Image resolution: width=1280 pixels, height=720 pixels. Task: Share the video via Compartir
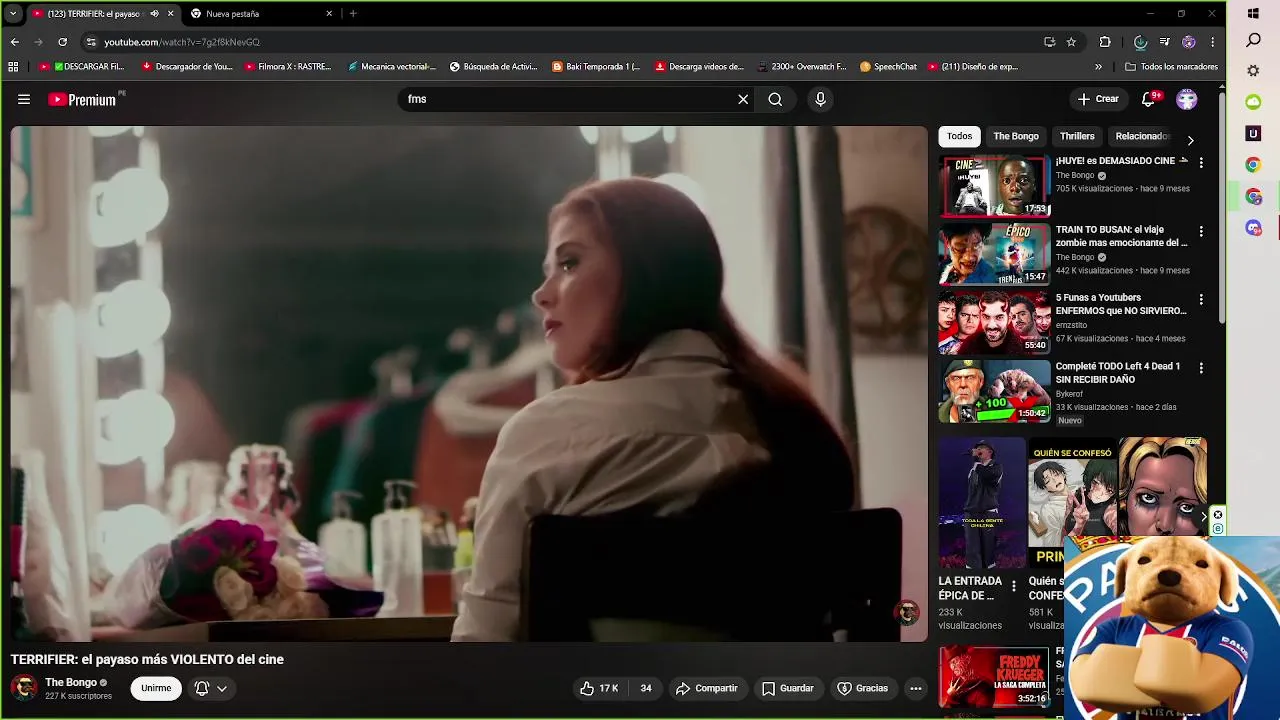pos(706,688)
